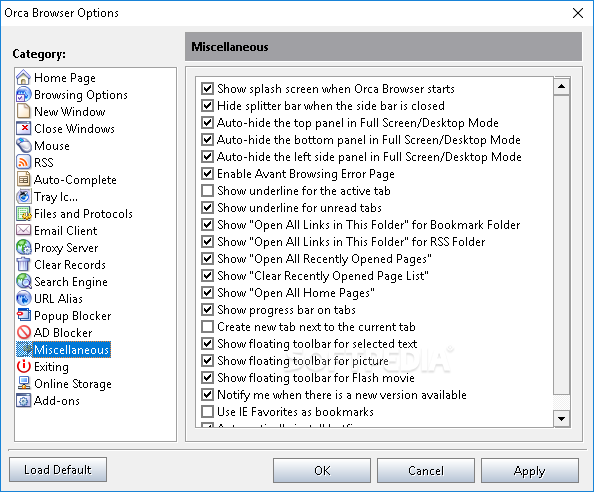Toggle floating toolbar for Flash movie
The height and width of the screenshot is (492, 594).
coord(207,378)
